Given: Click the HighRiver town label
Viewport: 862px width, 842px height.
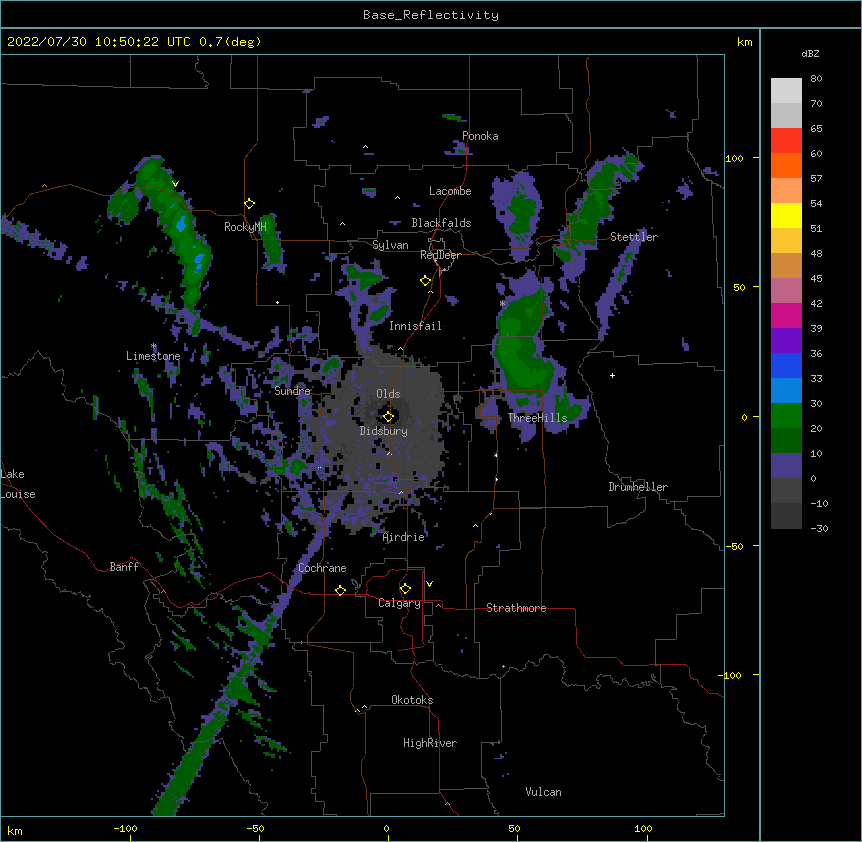Looking at the screenshot, I should tap(430, 743).
